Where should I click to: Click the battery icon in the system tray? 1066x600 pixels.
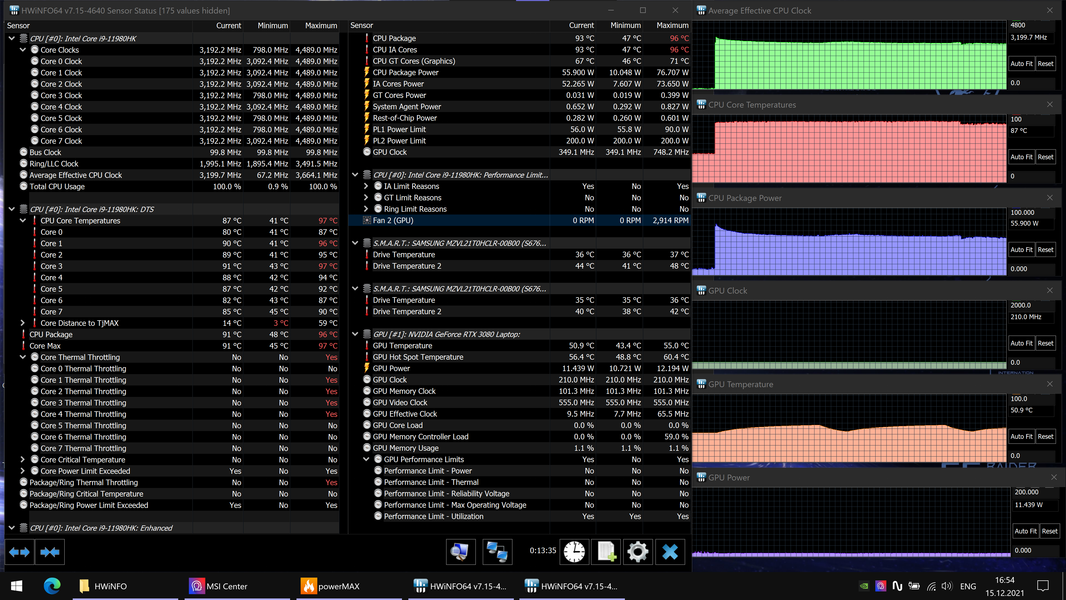click(x=914, y=586)
